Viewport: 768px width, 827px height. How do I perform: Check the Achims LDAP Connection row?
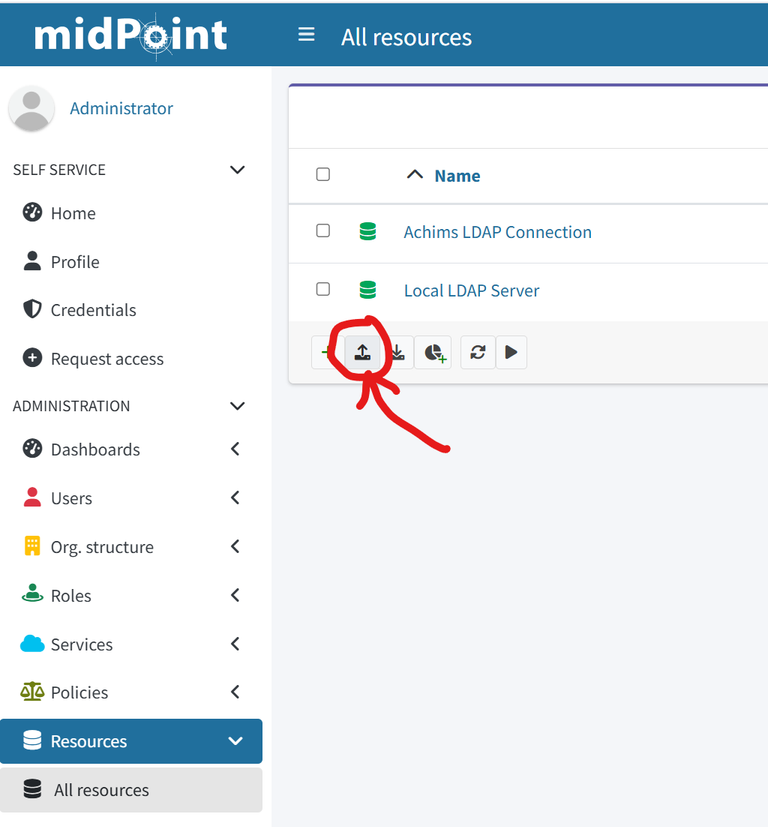point(323,230)
